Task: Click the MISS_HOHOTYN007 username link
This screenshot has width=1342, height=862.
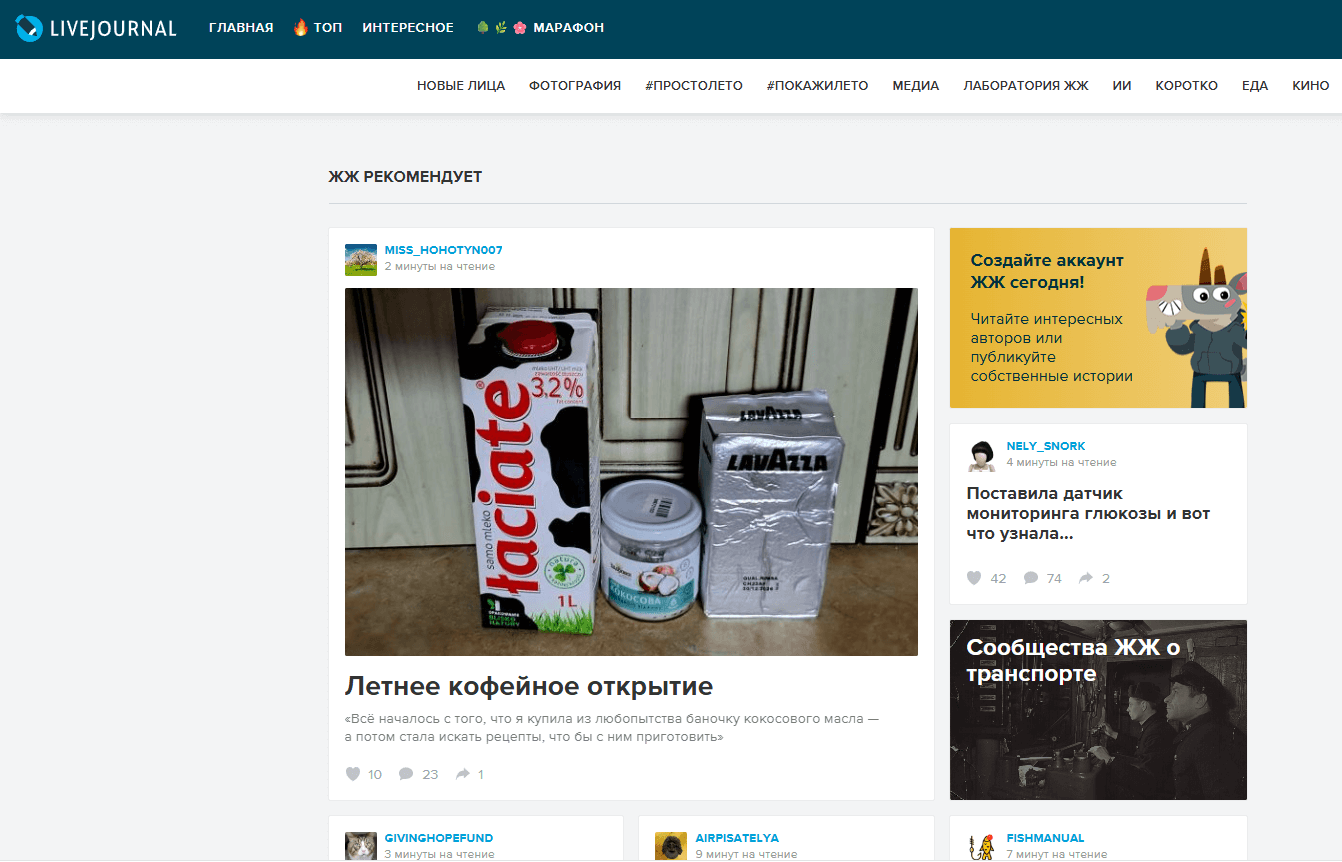Action: click(x=443, y=250)
